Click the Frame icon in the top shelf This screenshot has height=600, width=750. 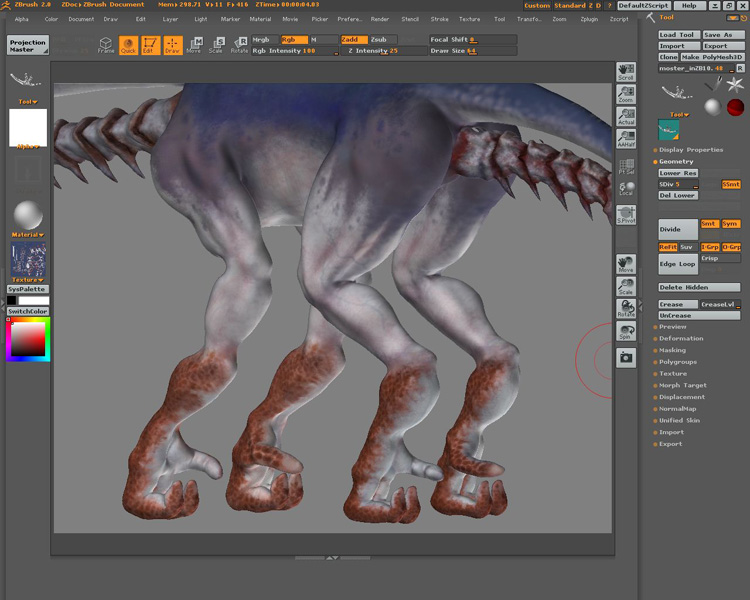(106, 45)
